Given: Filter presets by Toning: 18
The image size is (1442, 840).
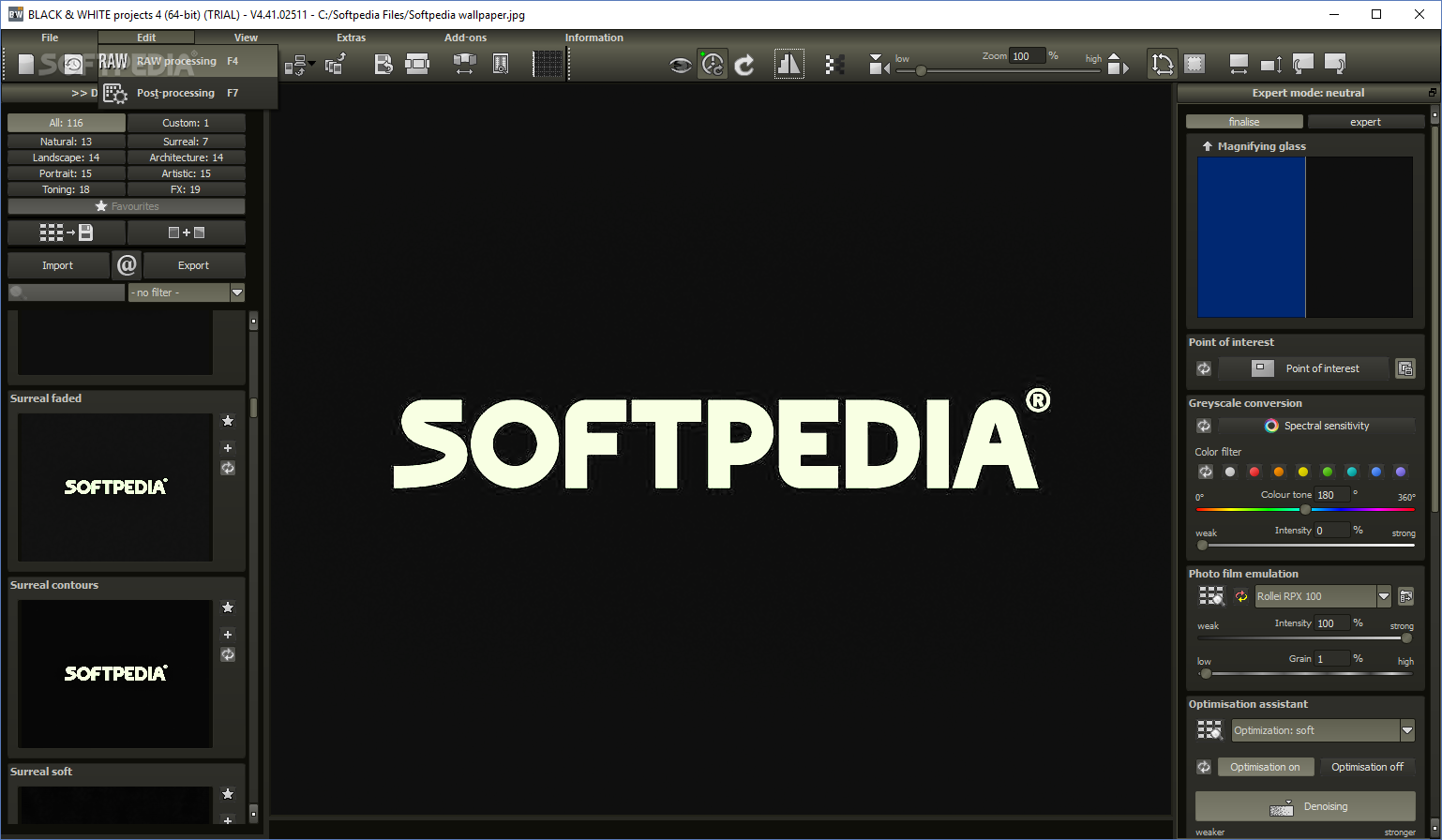Looking at the screenshot, I should [67, 189].
